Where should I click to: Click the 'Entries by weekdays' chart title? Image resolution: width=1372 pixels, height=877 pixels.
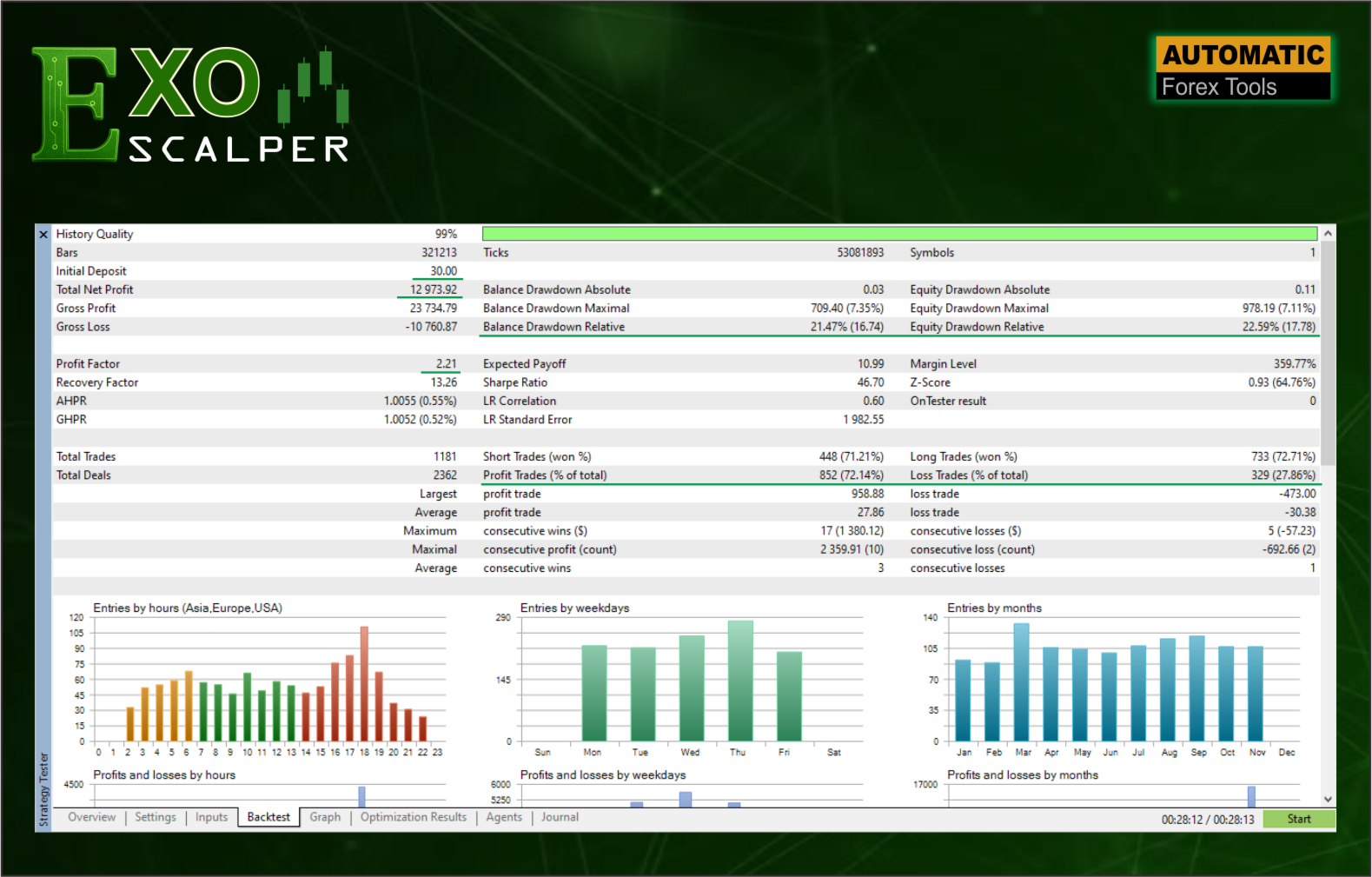pyautogui.click(x=574, y=608)
